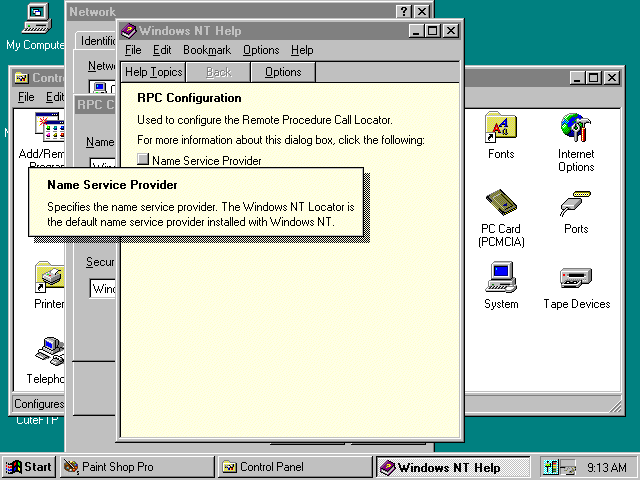Image resolution: width=640 pixels, height=480 pixels.
Task: Select the Telephony icon in Control Panel
Action: pos(49,352)
